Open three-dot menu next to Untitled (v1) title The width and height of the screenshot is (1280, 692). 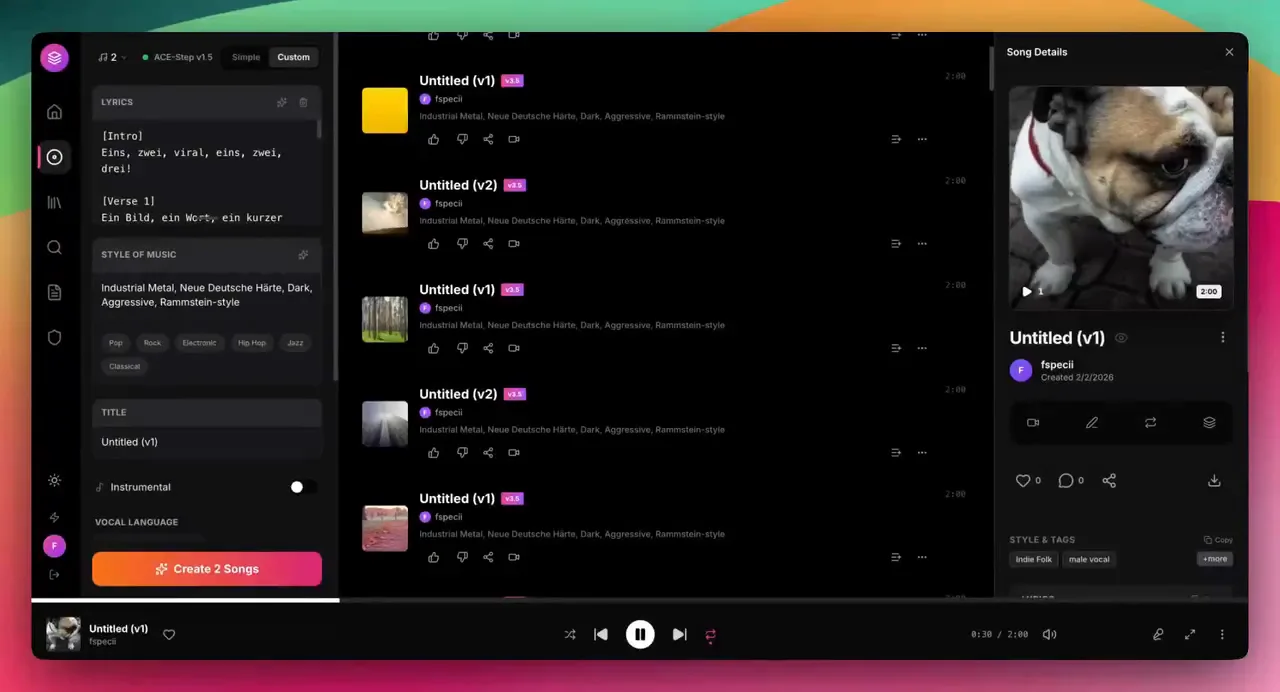1222,338
